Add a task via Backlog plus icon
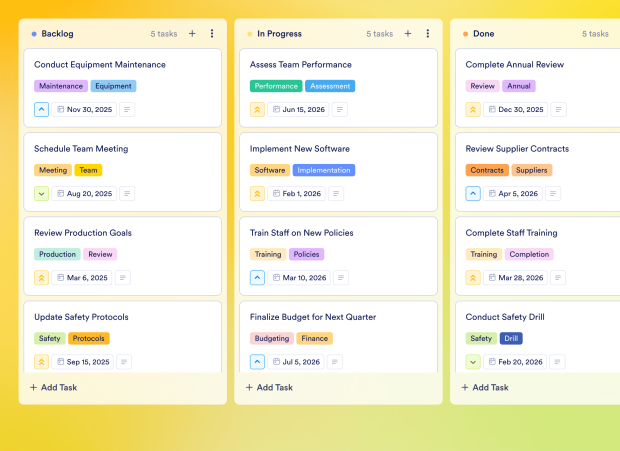This screenshot has width=620, height=451. pyautogui.click(x=192, y=34)
